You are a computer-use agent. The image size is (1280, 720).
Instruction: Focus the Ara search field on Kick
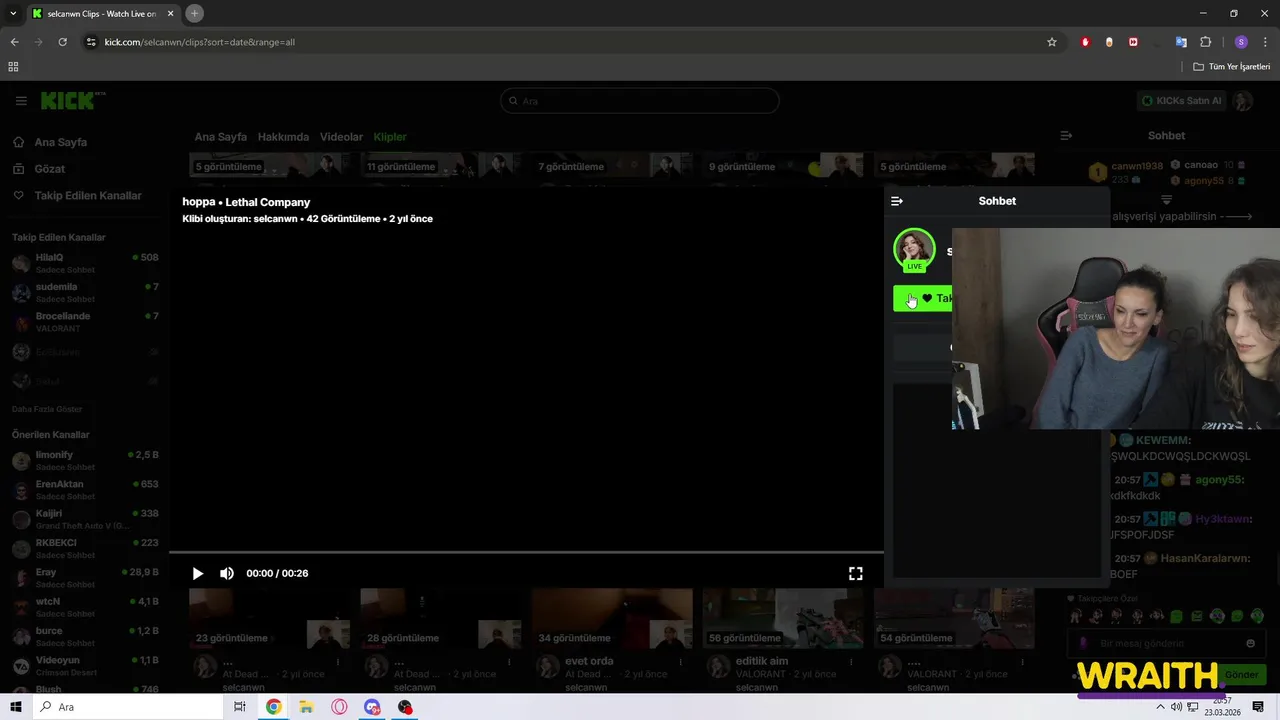(x=640, y=101)
